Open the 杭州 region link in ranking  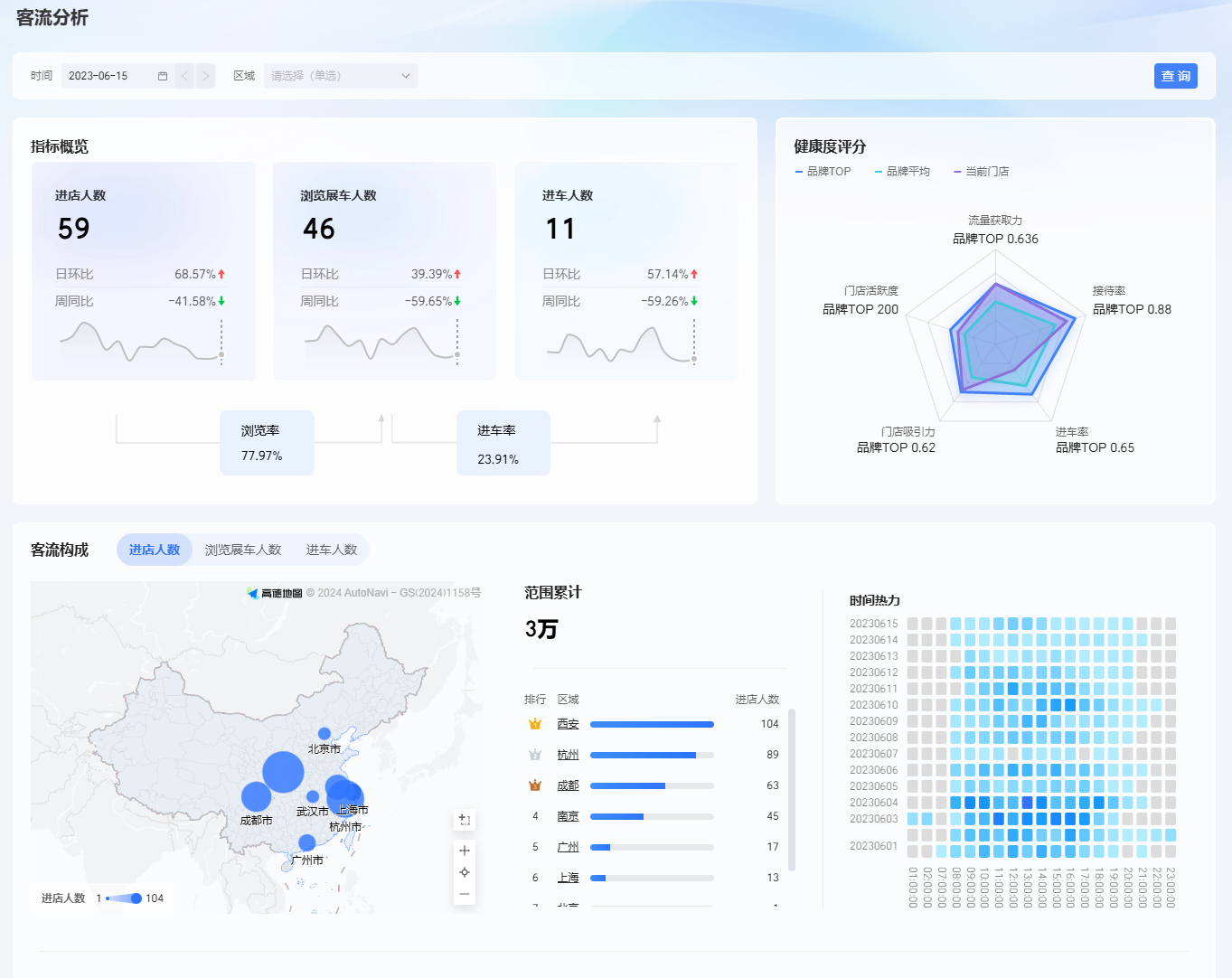click(568, 755)
